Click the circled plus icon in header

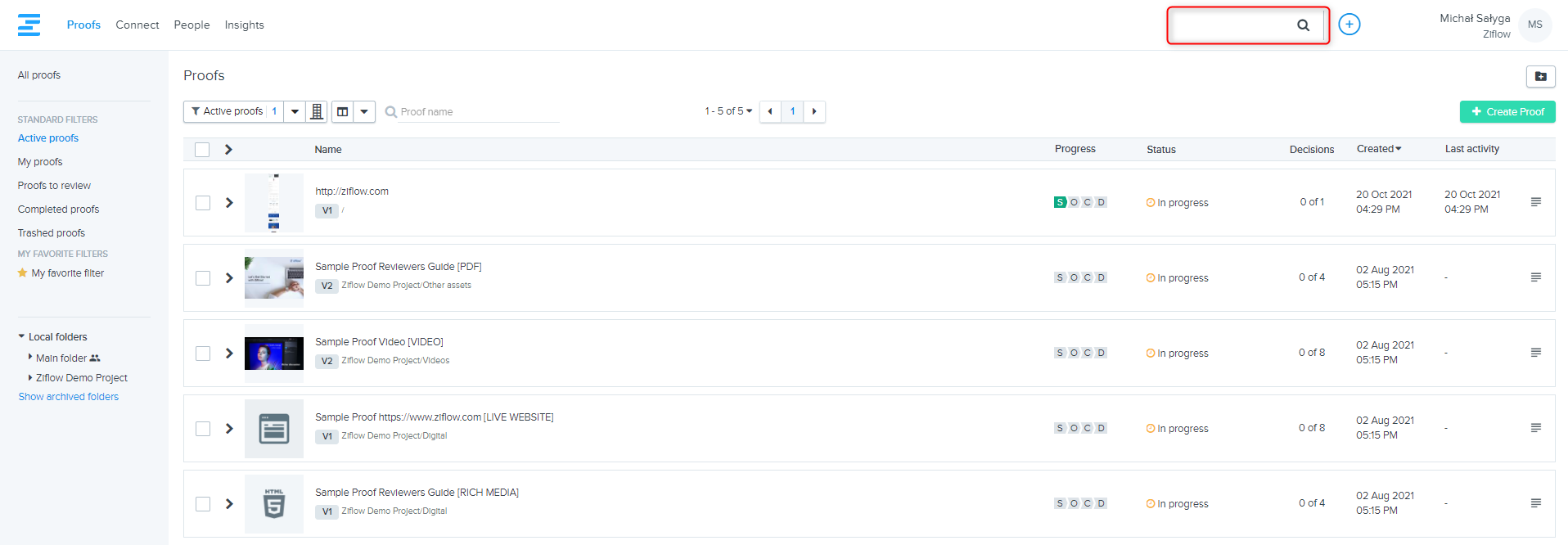[1349, 25]
